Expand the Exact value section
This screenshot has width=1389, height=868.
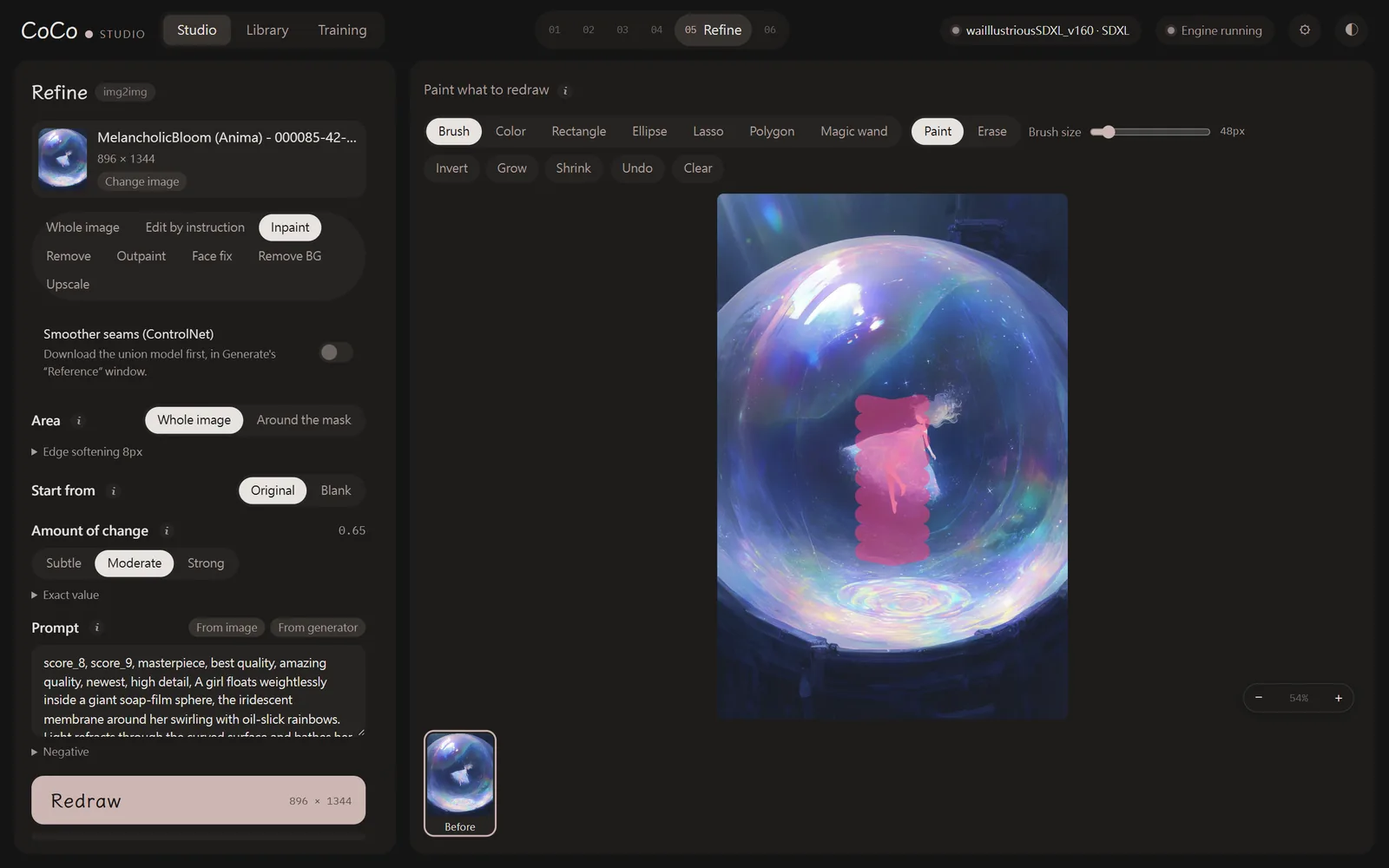click(x=65, y=595)
